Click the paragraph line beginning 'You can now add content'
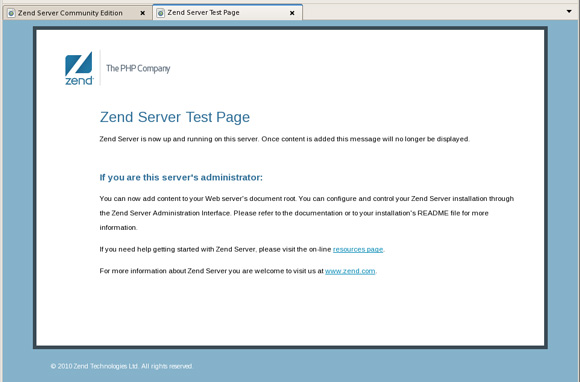 pyautogui.click(x=307, y=199)
